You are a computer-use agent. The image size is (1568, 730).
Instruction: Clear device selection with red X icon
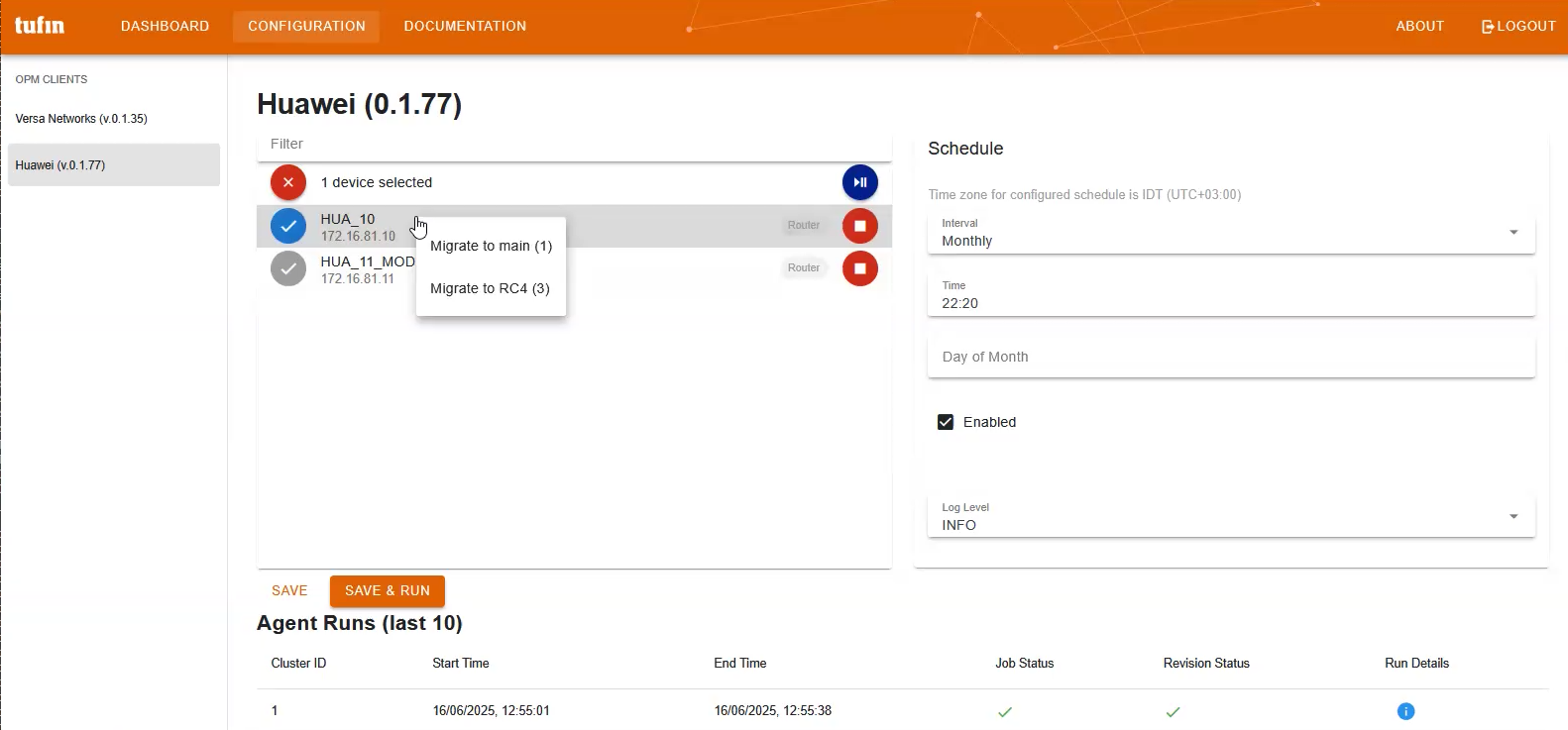pos(288,182)
